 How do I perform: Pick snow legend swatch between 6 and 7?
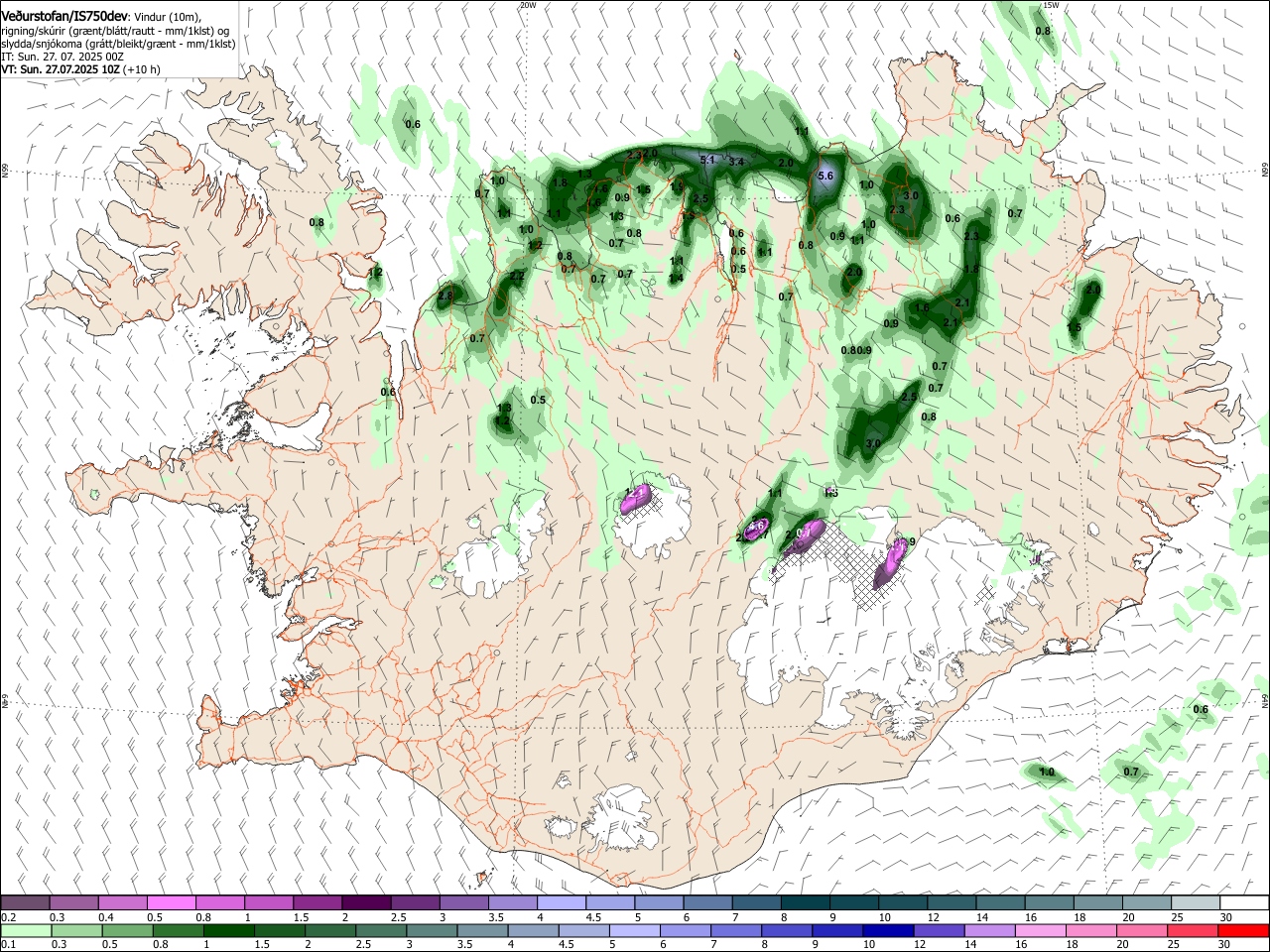click(708, 903)
